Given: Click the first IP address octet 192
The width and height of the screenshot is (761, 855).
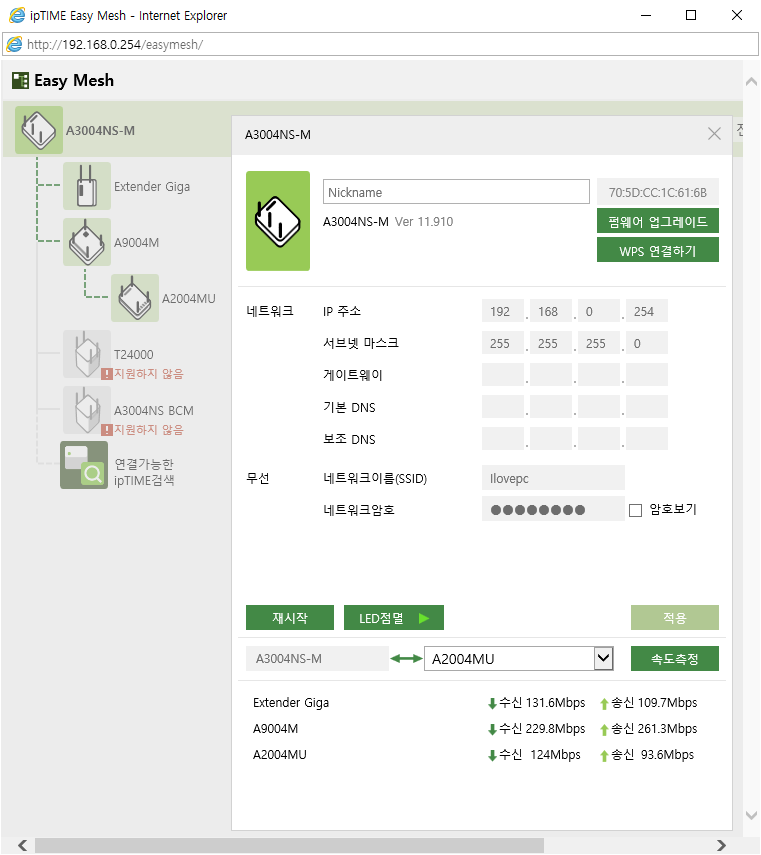Looking at the screenshot, I should click(503, 311).
